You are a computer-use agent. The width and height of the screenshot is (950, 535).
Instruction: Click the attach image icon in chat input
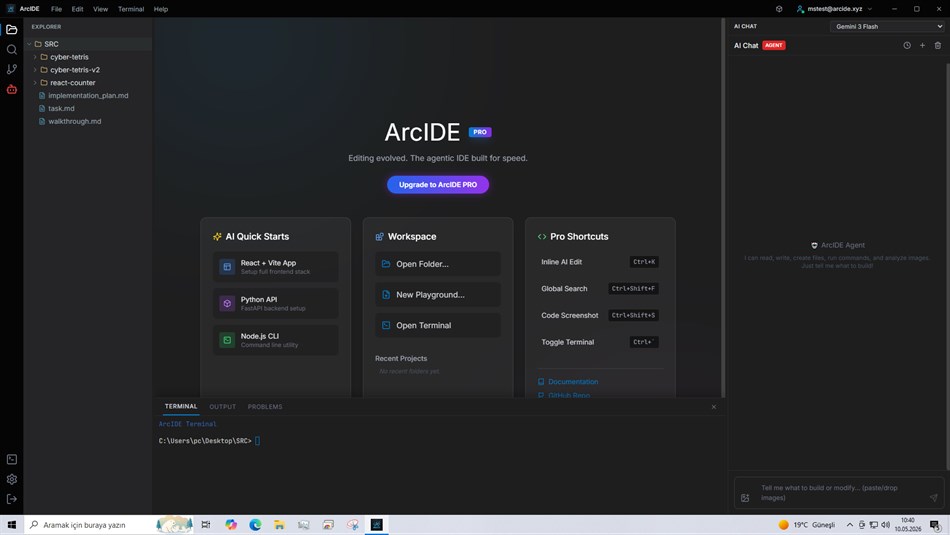click(745, 497)
